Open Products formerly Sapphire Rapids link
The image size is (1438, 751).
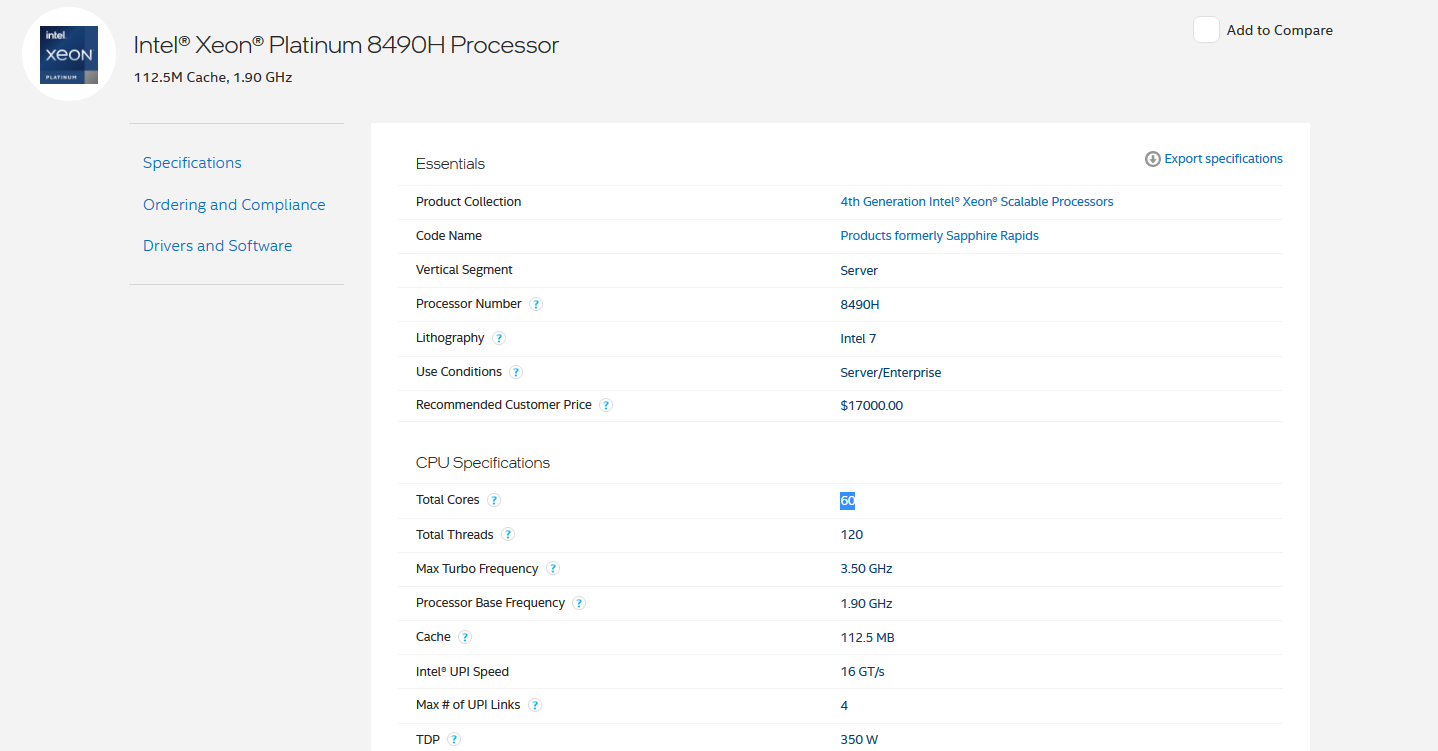click(x=939, y=236)
